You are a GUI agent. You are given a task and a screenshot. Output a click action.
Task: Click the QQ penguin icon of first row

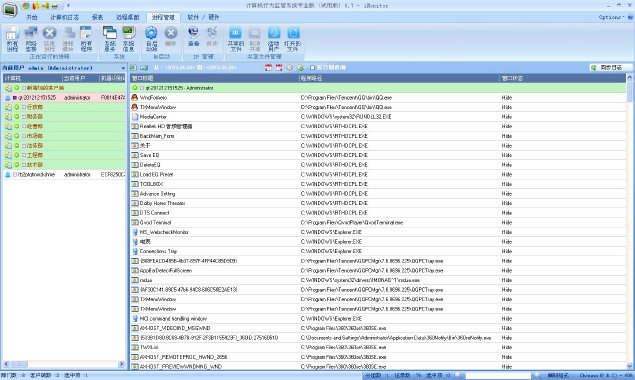point(135,98)
